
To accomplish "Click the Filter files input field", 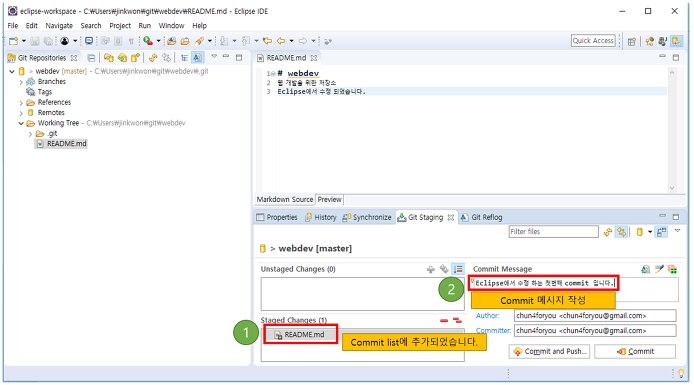I will [x=553, y=232].
